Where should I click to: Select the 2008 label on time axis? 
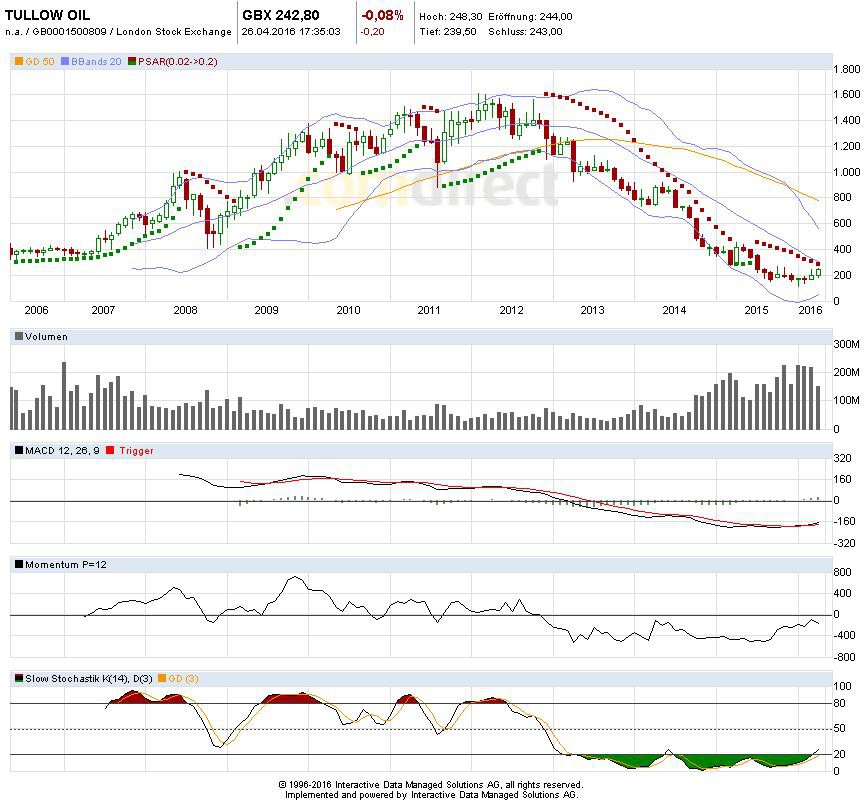coord(185,310)
